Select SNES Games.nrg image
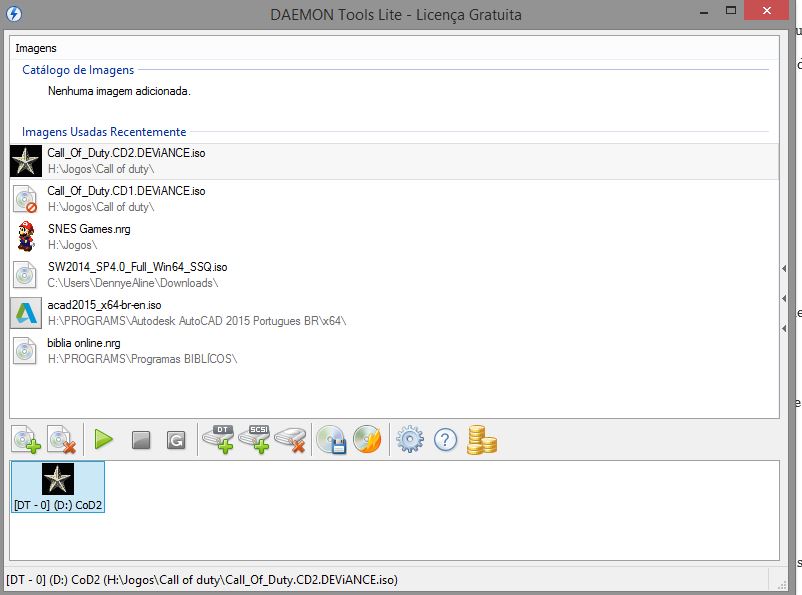Viewport: 802px width, 595px height. 394,237
